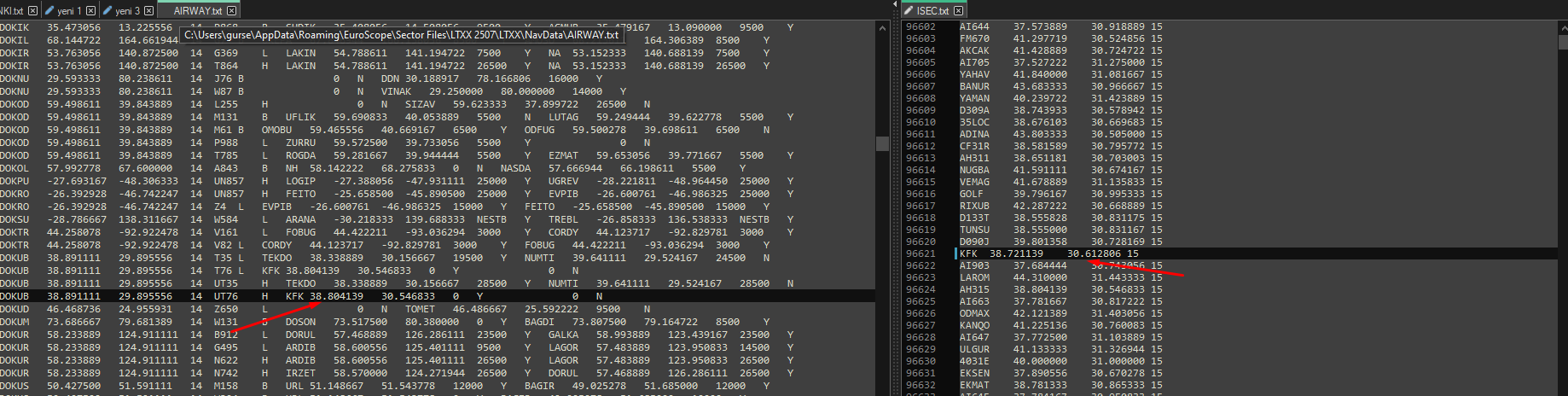Click the KFK 38.721139 line in ISEC.txt

(x=1048, y=253)
